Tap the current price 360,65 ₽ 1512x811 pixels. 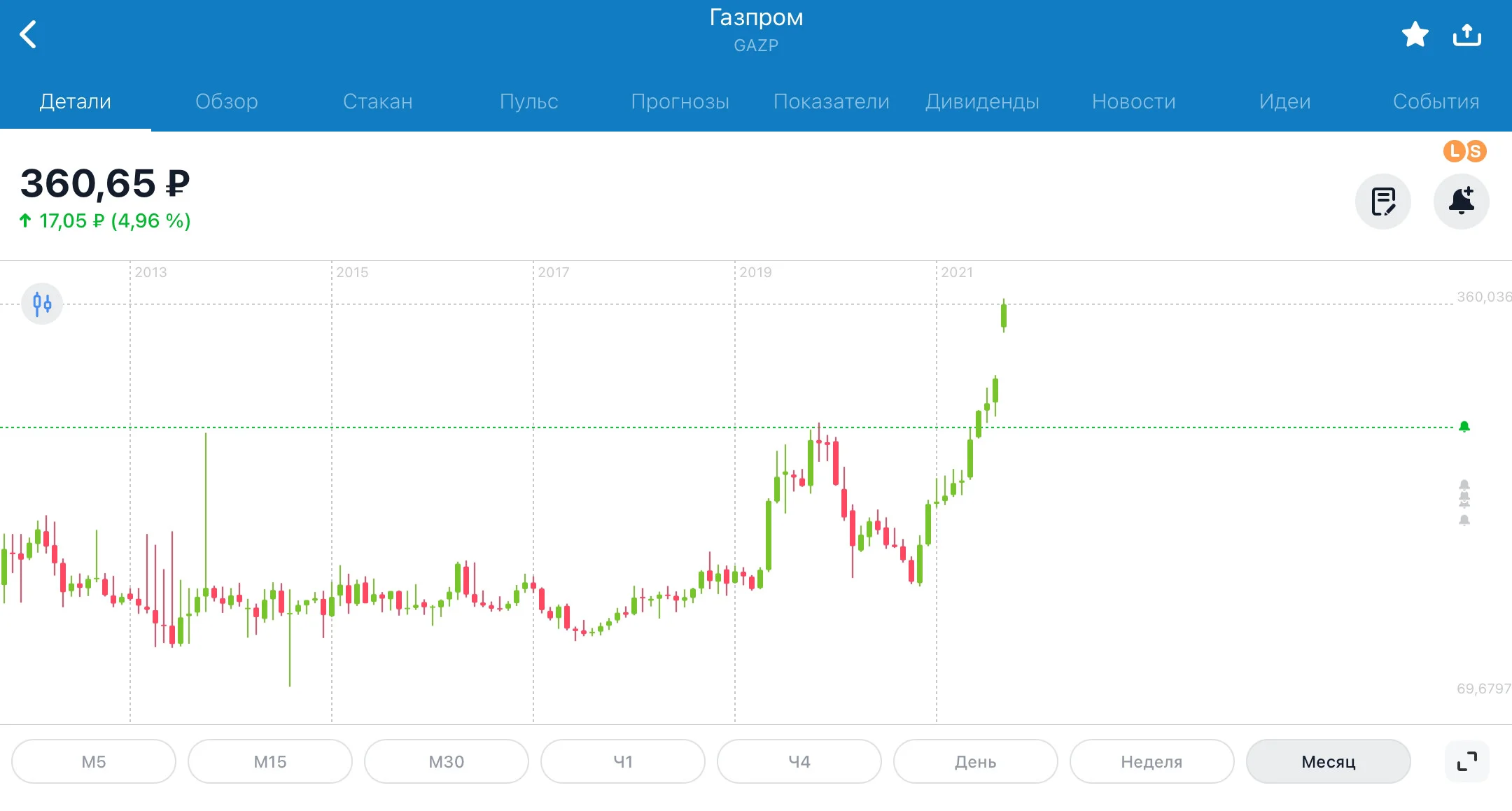point(105,183)
